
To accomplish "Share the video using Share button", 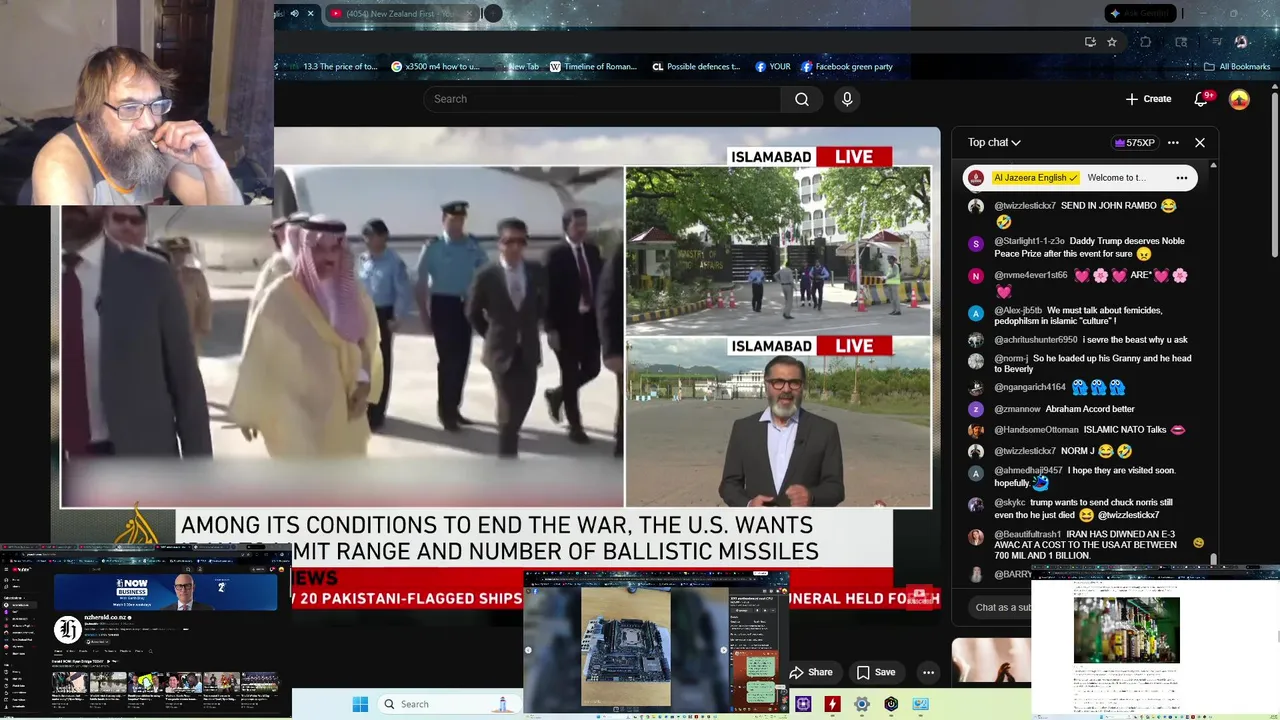I will (811, 672).
